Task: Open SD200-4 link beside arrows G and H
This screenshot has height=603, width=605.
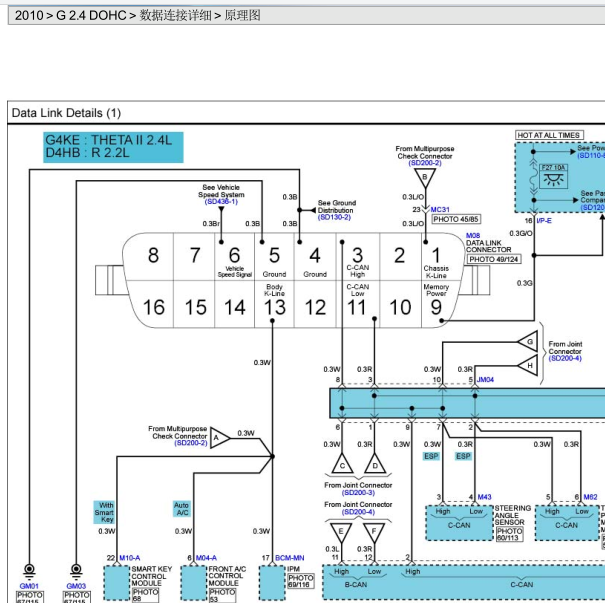Action: tap(565, 358)
